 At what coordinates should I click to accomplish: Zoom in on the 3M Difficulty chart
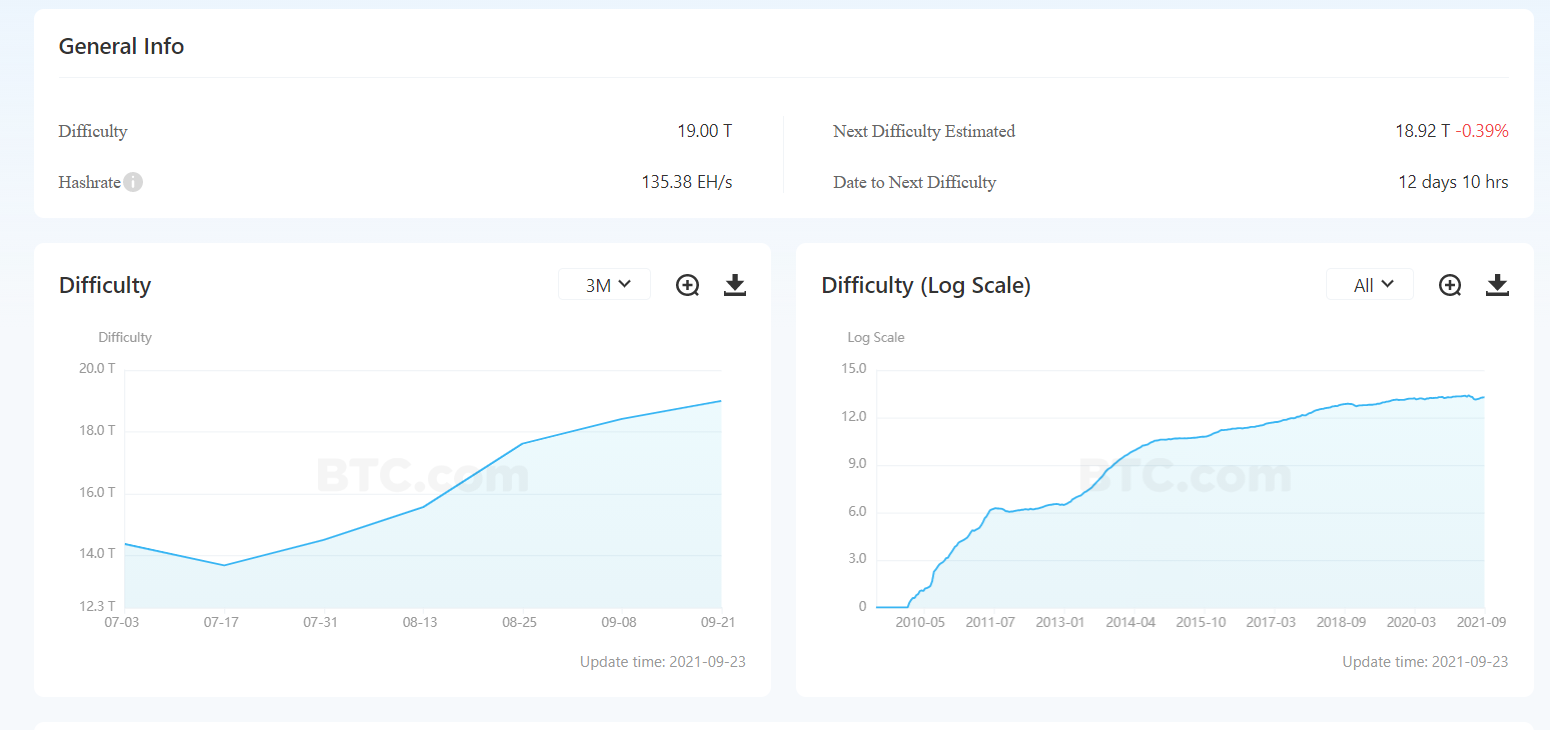point(688,285)
